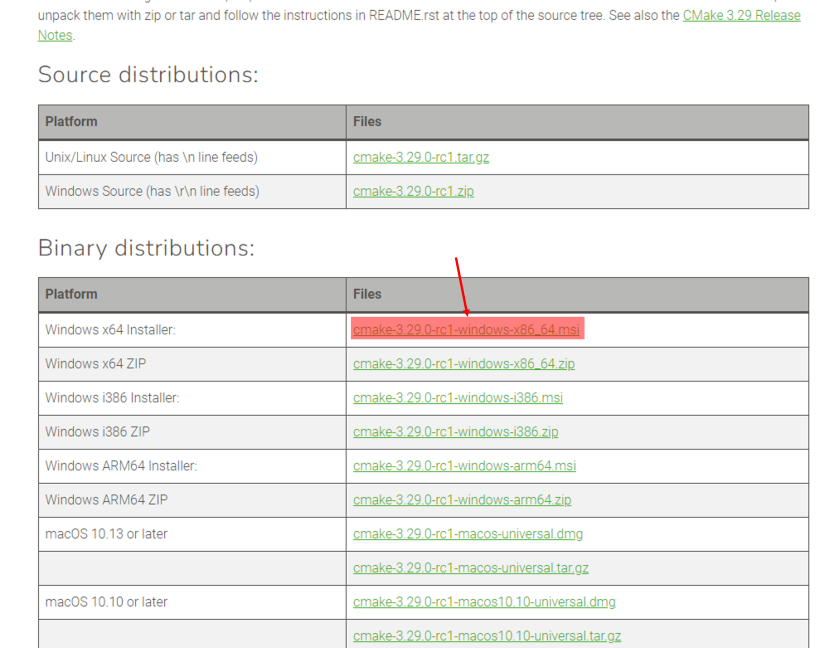Open the CMake 3.29 Release Notes link

click(742, 16)
